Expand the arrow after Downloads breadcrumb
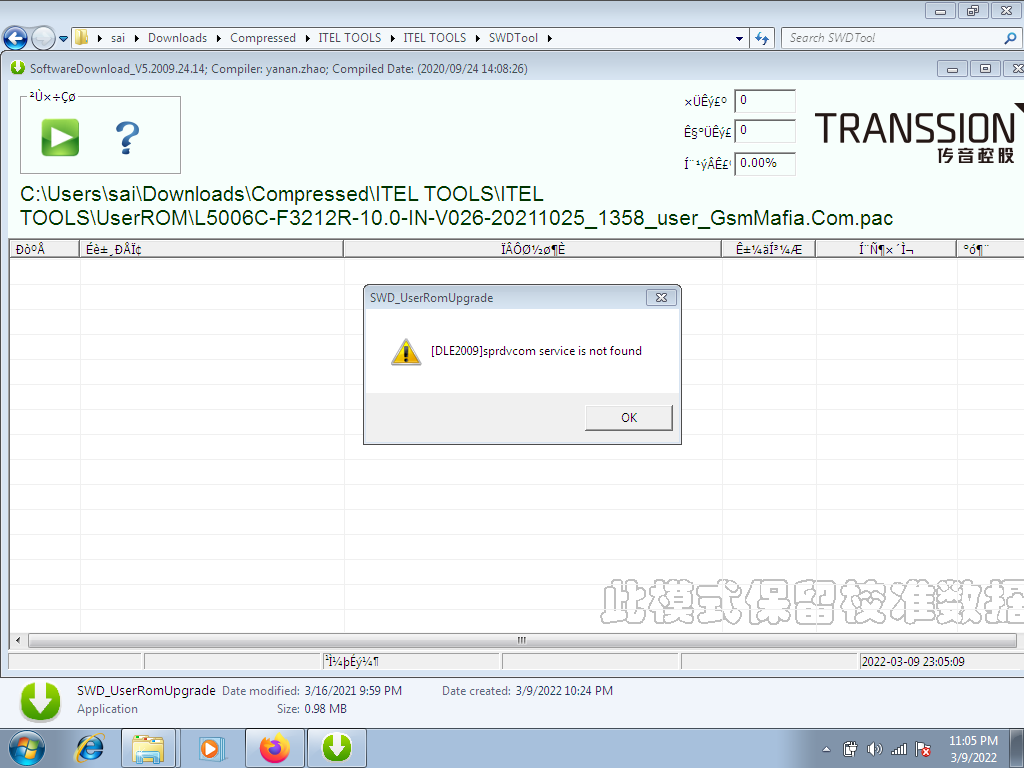Screen dimensions: 1024x768 pos(219,39)
